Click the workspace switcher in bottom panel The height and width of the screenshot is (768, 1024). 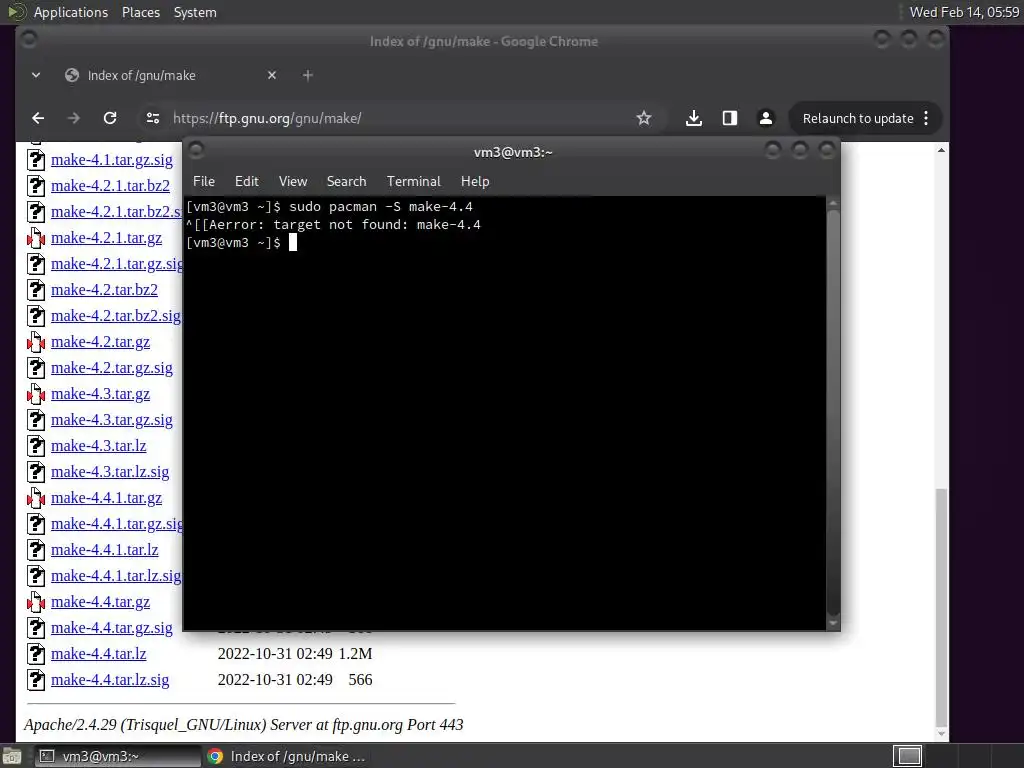[x=908, y=756]
